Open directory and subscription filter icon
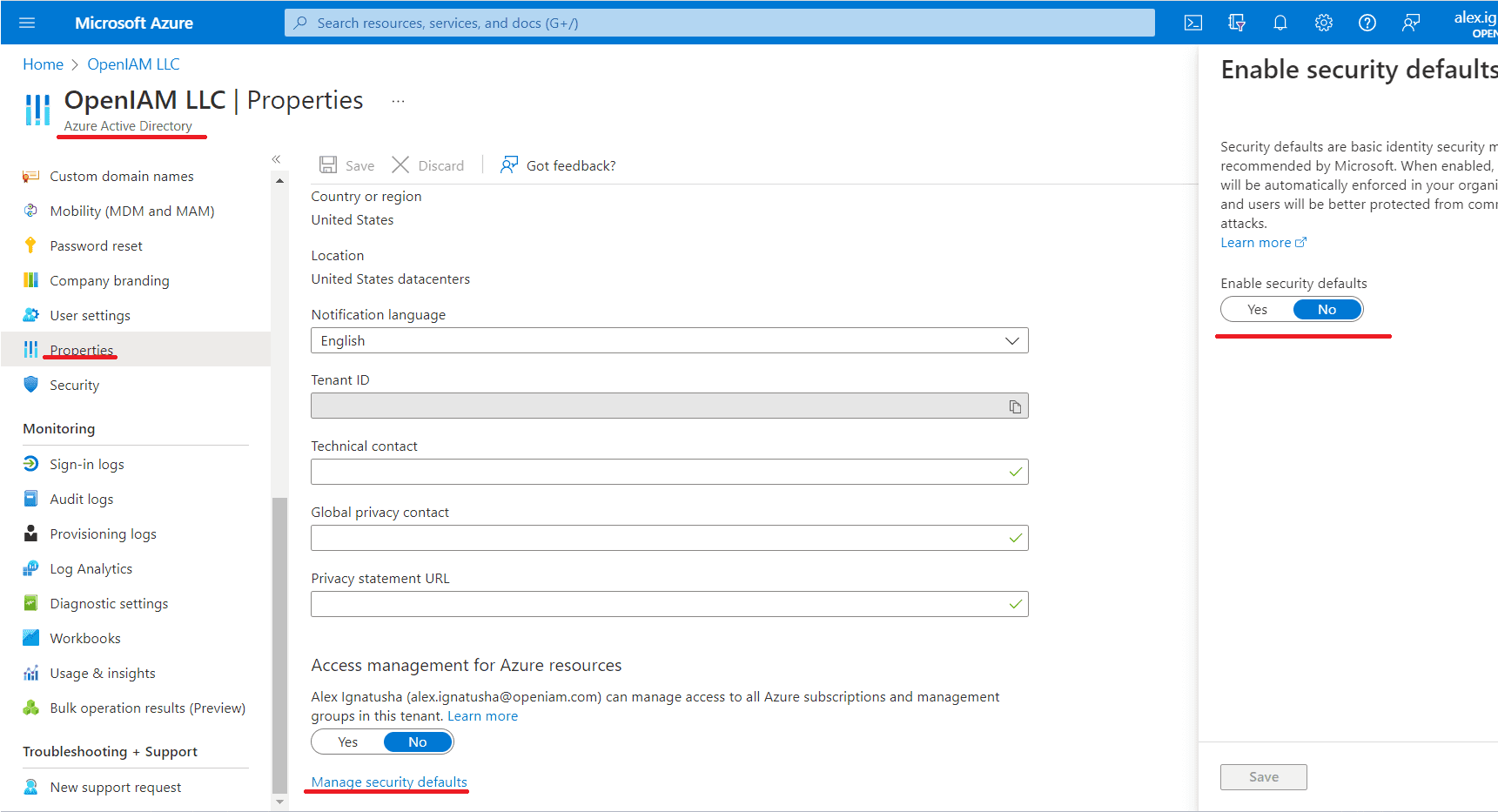The width and height of the screenshot is (1498, 812). (1236, 23)
